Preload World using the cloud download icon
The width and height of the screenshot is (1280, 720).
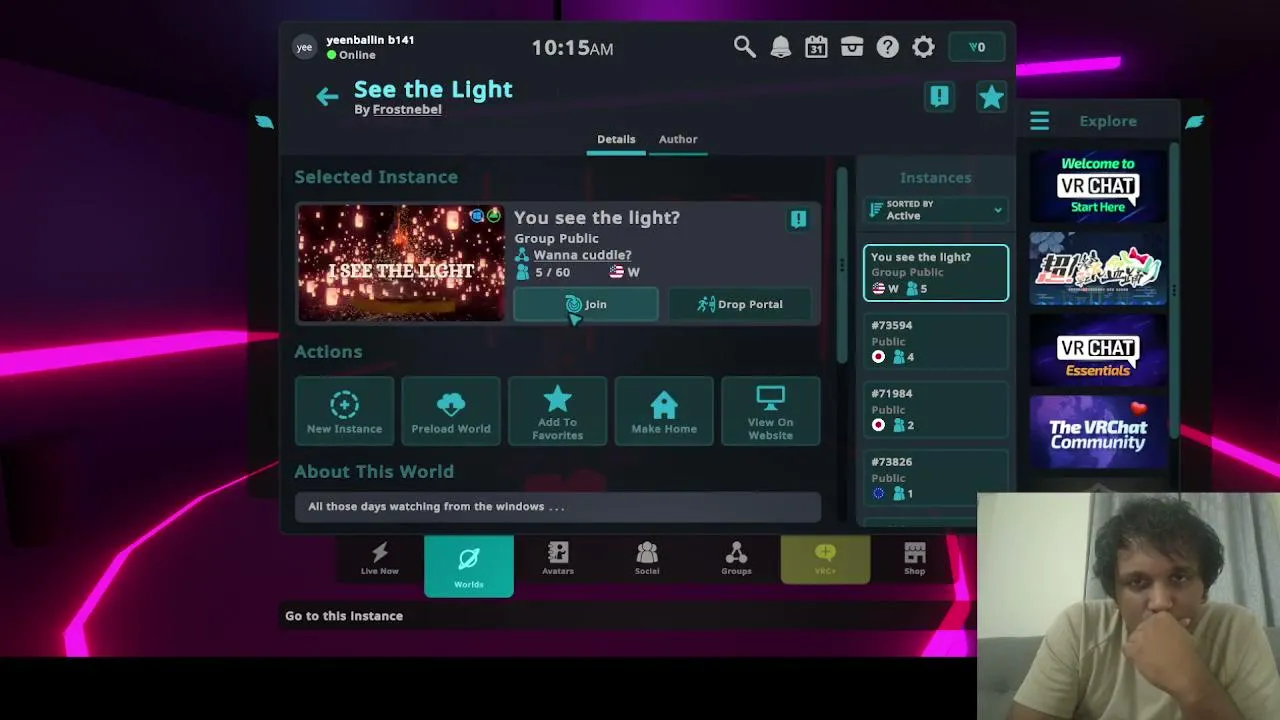(451, 411)
